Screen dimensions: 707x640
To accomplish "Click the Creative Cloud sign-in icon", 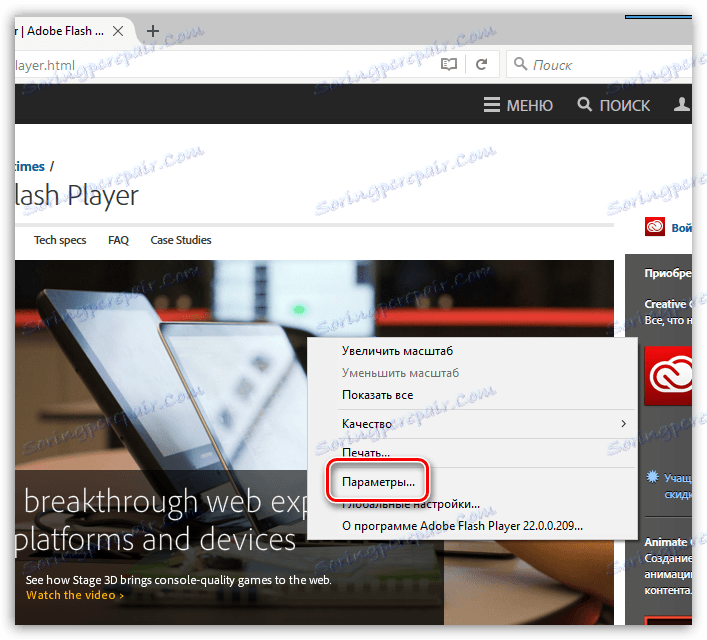I will (655, 226).
